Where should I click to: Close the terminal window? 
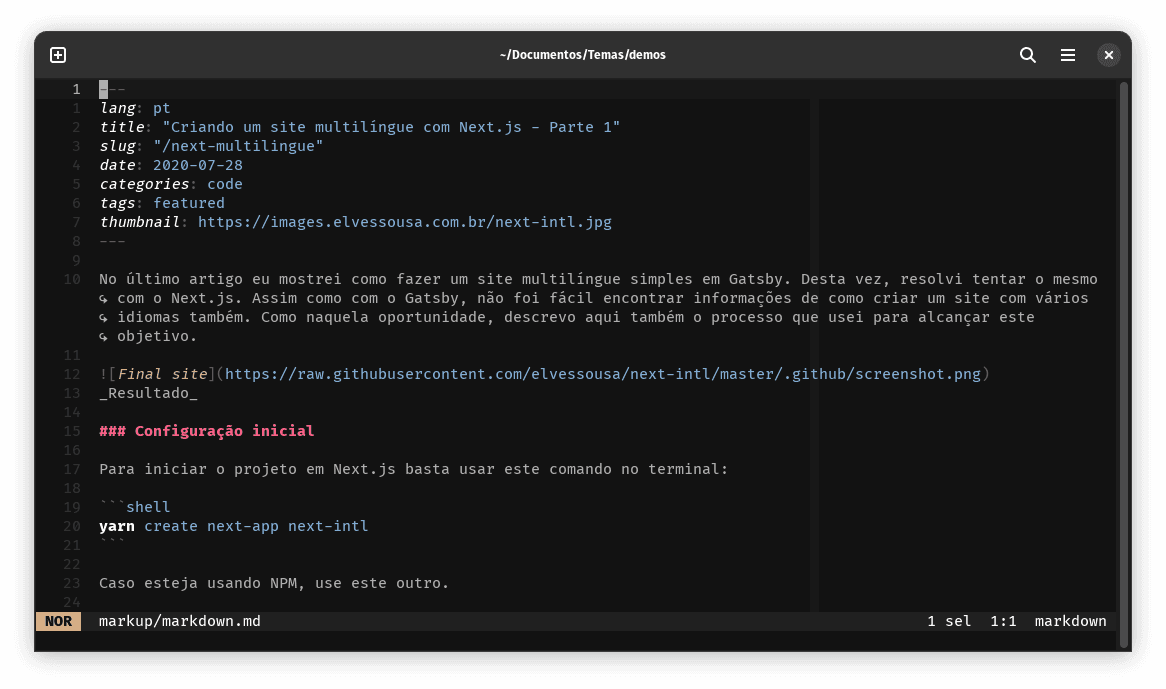pyautogui.click(x=1109, y=55)
